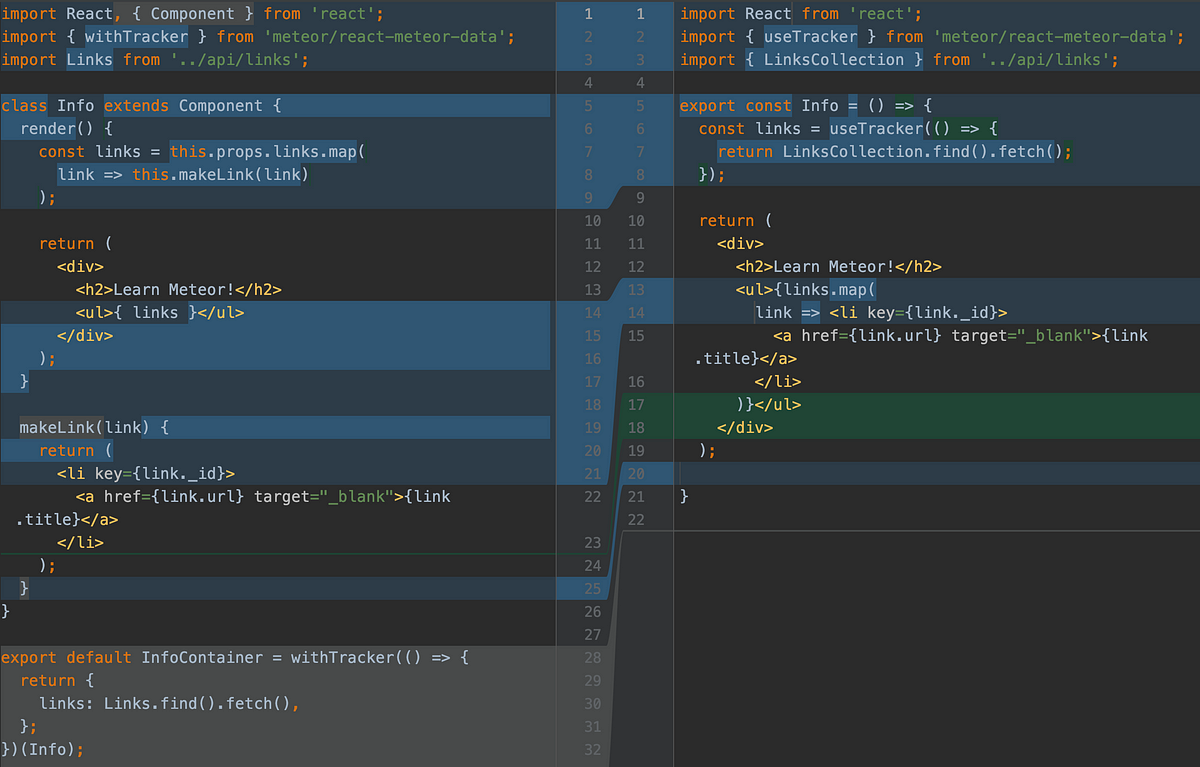1200x767 pixels.
Task: Click line number 26 in the gutter
Action: click(x=593, y=612)
